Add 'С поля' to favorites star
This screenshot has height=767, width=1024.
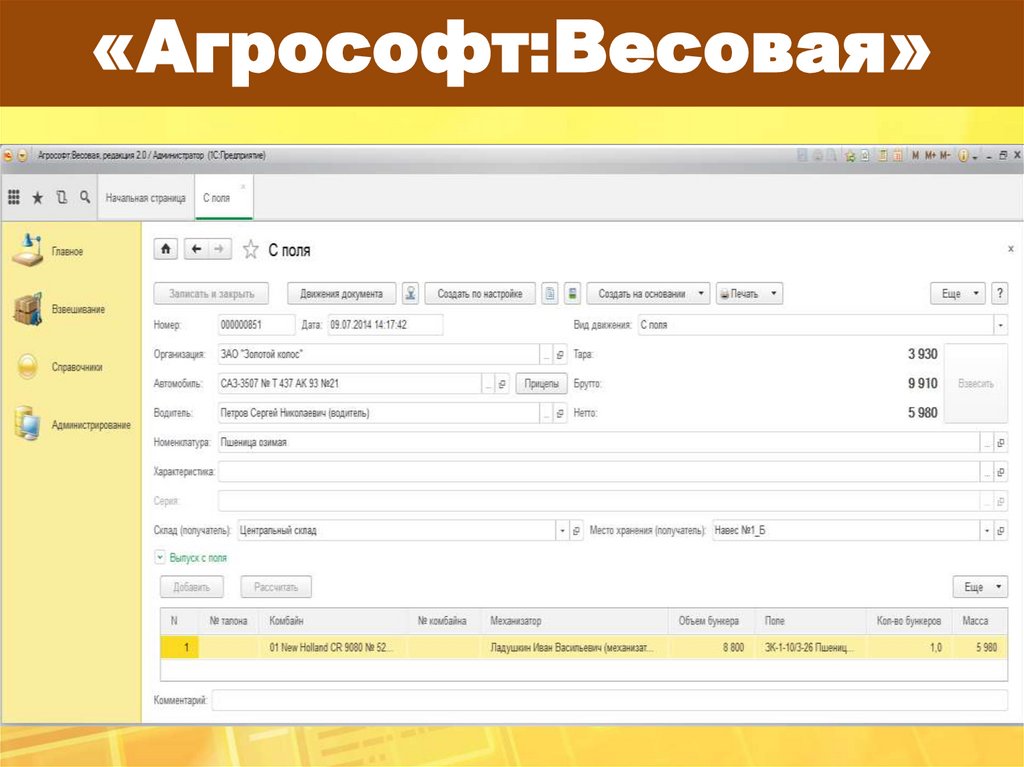click(251, 250)
